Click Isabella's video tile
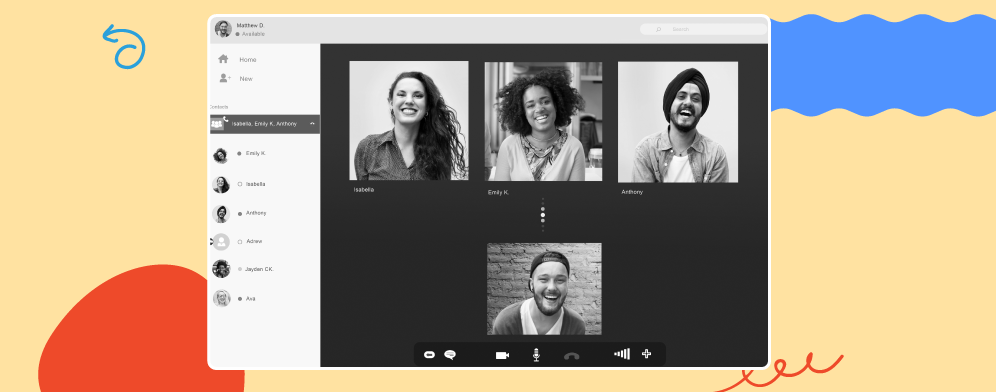Screen dimensions: 996x392 (409, 121)
